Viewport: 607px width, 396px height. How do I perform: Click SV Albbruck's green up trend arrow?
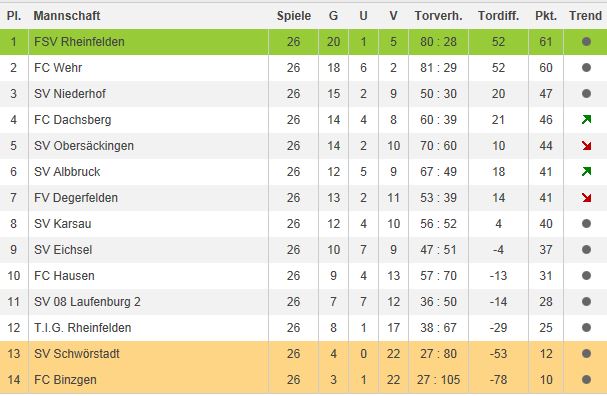(586, 171)
